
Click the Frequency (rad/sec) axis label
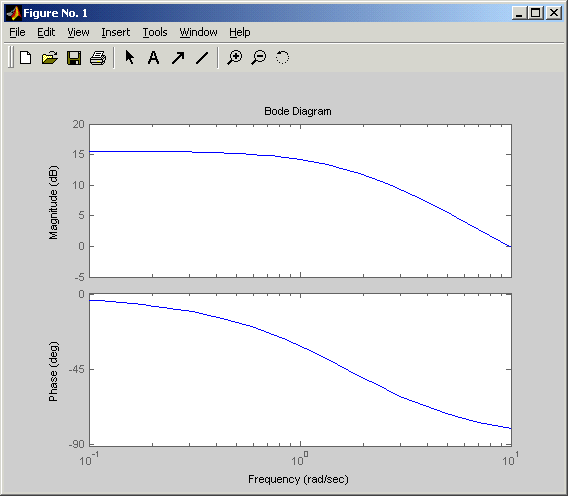298,479
